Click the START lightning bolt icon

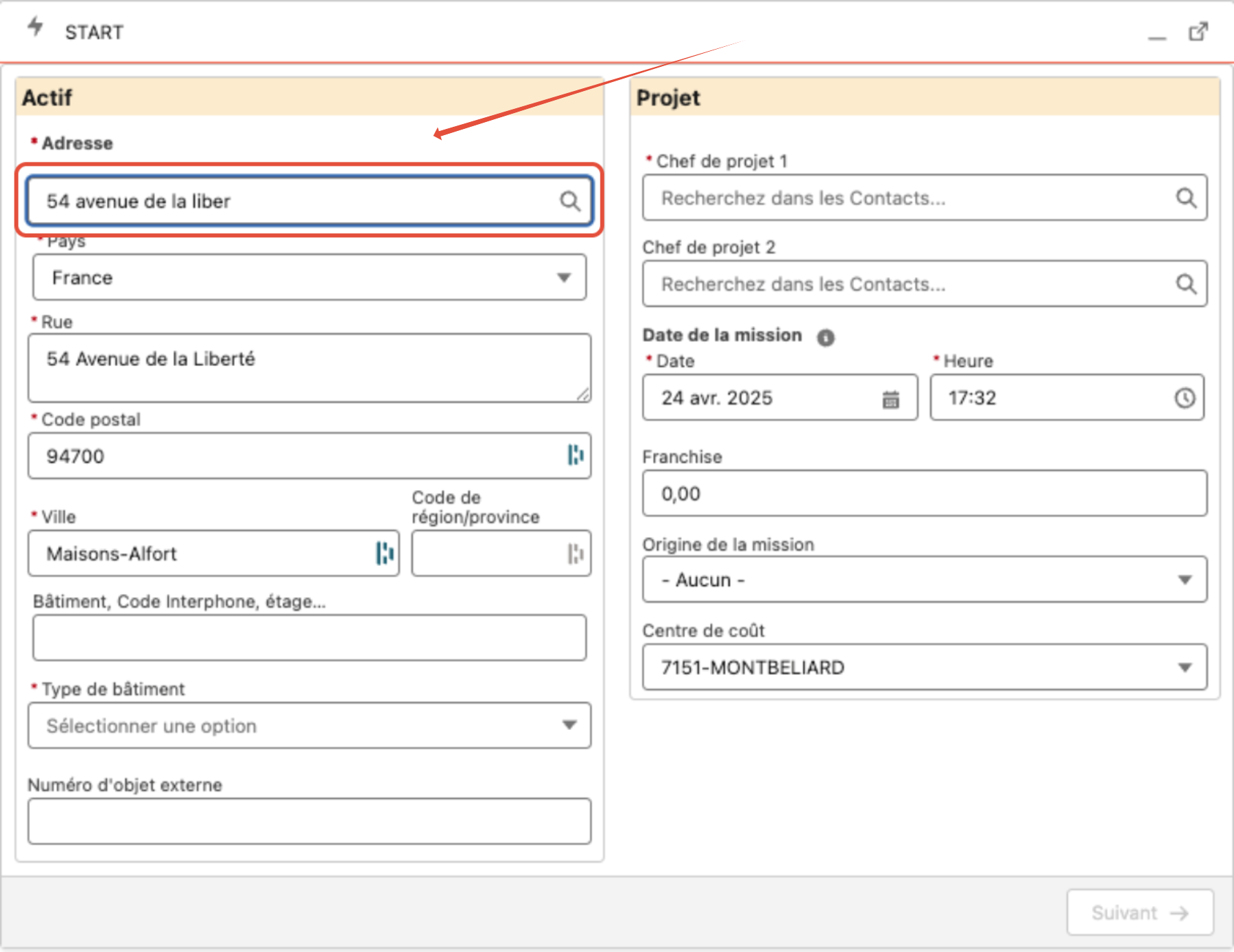(35, 27)
